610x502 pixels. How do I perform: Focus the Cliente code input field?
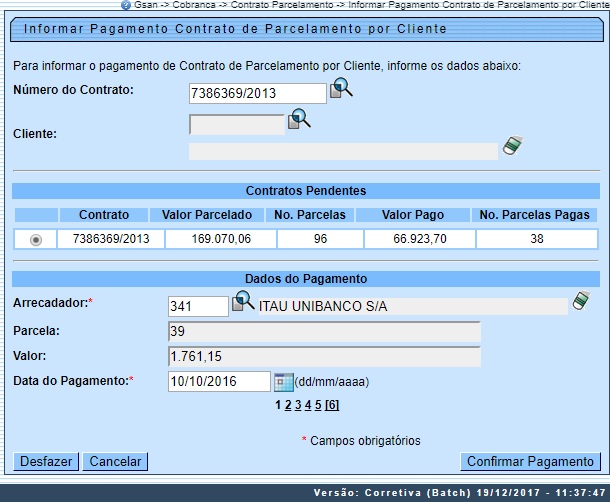point(236,125)
